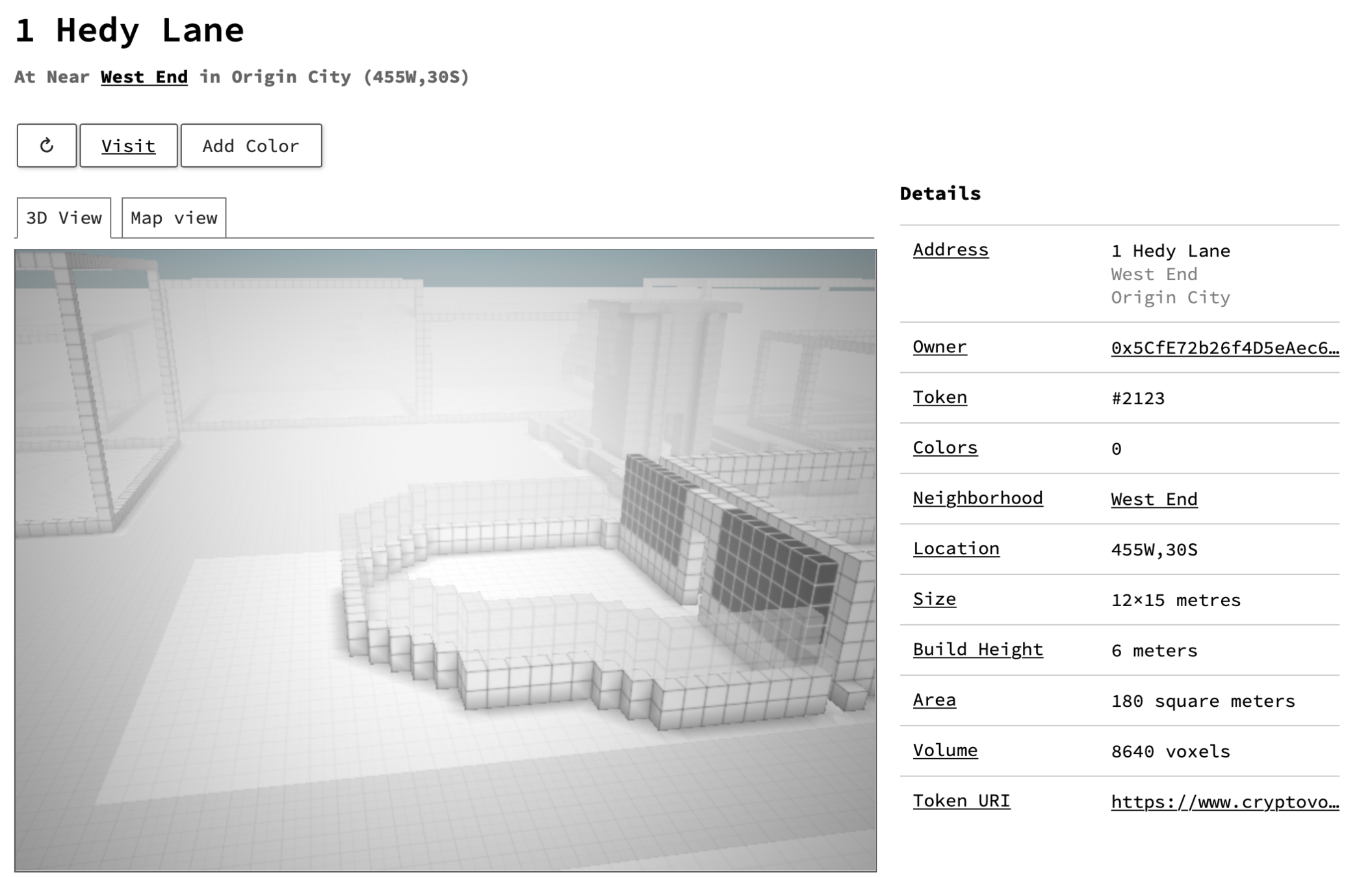
Task: Click the Volume detail label
Action: tap(944, 750)
